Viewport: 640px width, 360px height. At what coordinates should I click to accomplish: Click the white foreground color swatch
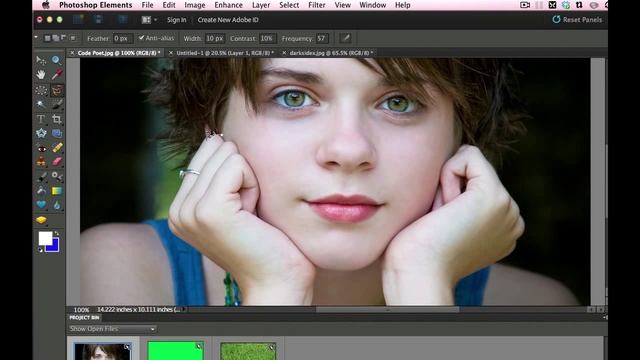[45, 238]
